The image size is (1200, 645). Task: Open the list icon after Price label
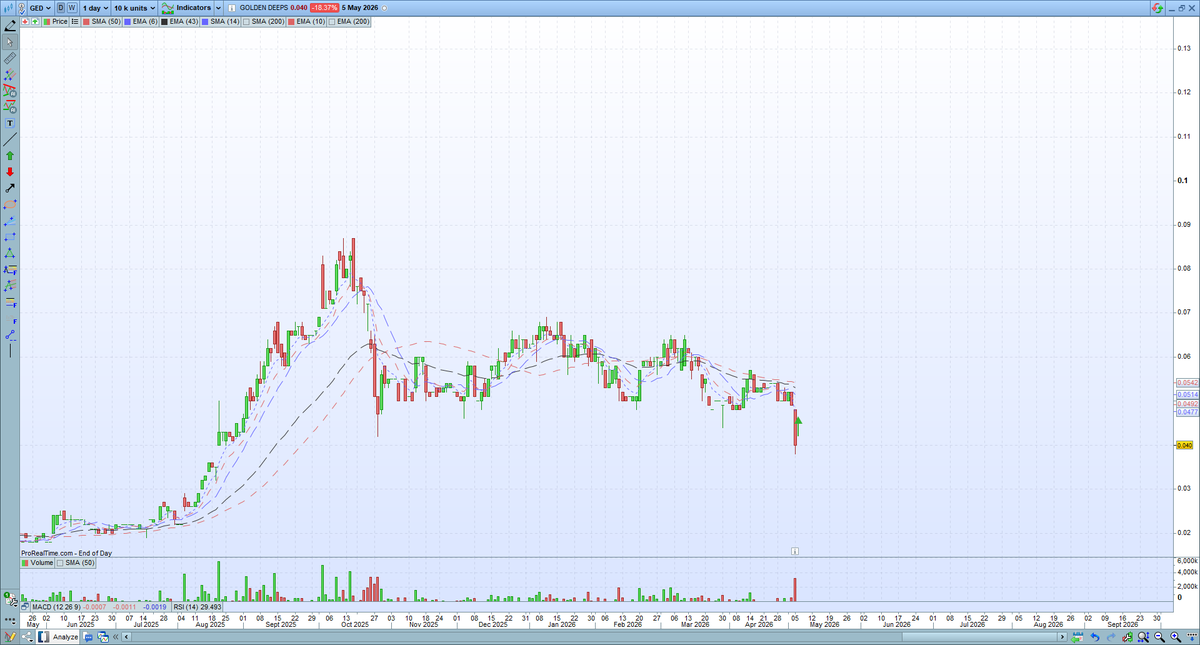(x=75, y=21)
